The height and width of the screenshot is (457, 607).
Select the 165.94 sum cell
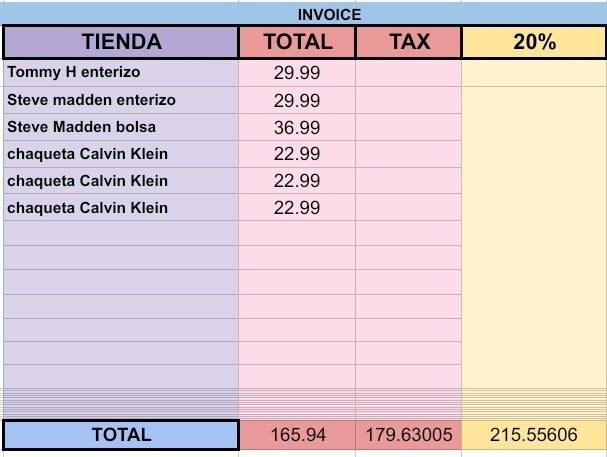click(x=297, y=435)
